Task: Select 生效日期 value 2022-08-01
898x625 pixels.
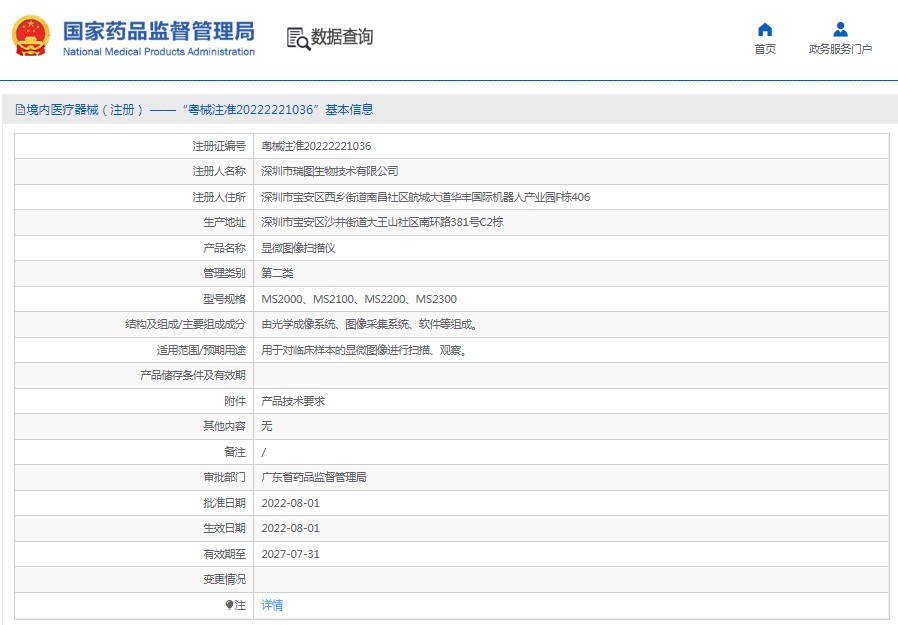Action: [290, 528]
